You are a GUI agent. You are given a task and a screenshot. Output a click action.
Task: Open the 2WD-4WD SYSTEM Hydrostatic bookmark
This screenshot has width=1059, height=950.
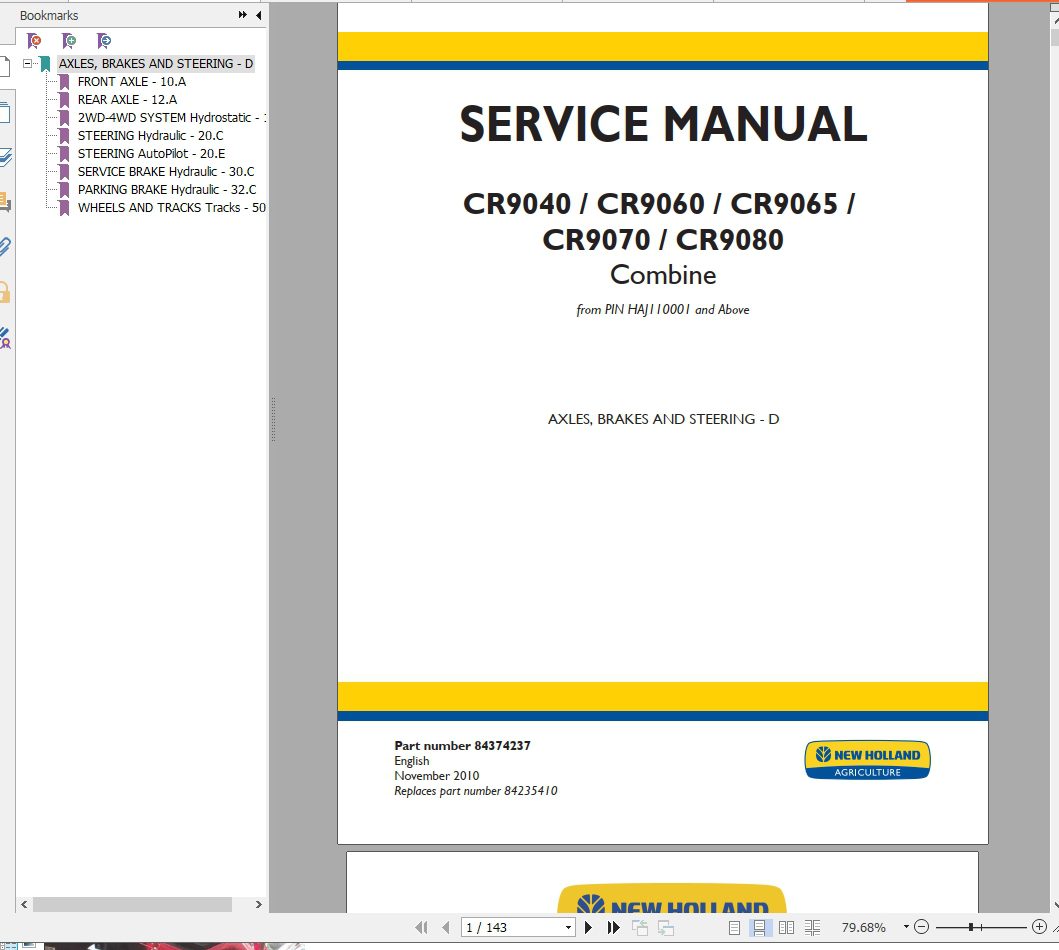(x=172, y=117)
